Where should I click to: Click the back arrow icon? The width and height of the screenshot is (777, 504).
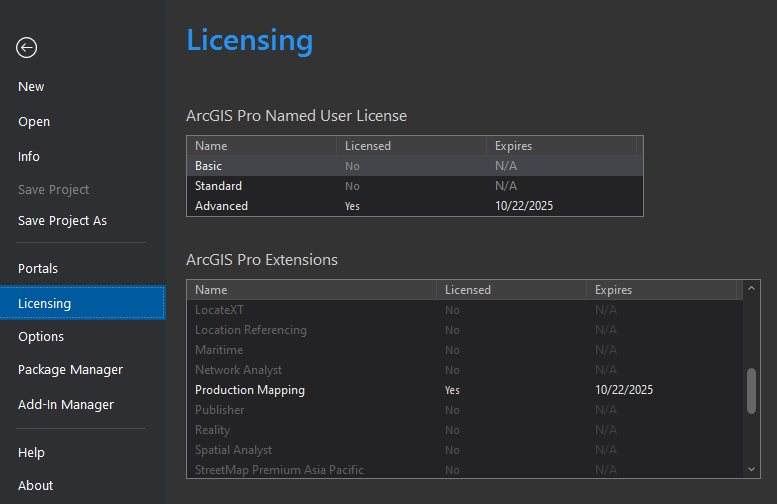pos(27,47)
